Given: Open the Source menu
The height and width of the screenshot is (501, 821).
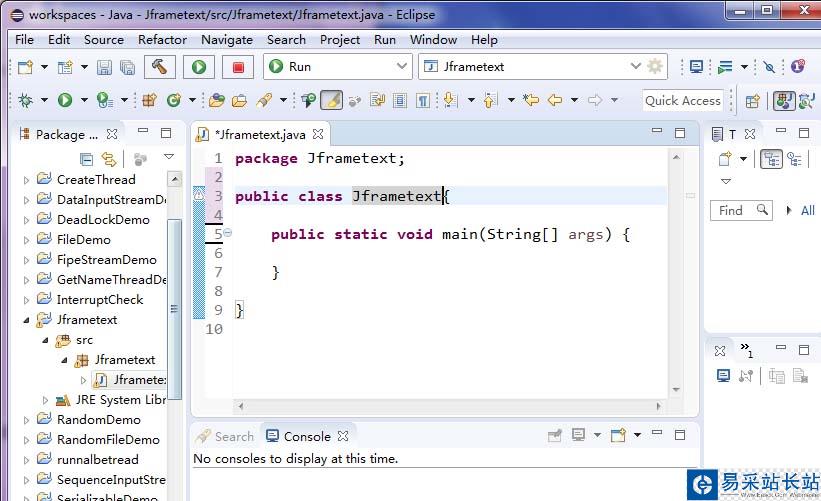Looking at the screenshot, I should (x=104, y=40).
